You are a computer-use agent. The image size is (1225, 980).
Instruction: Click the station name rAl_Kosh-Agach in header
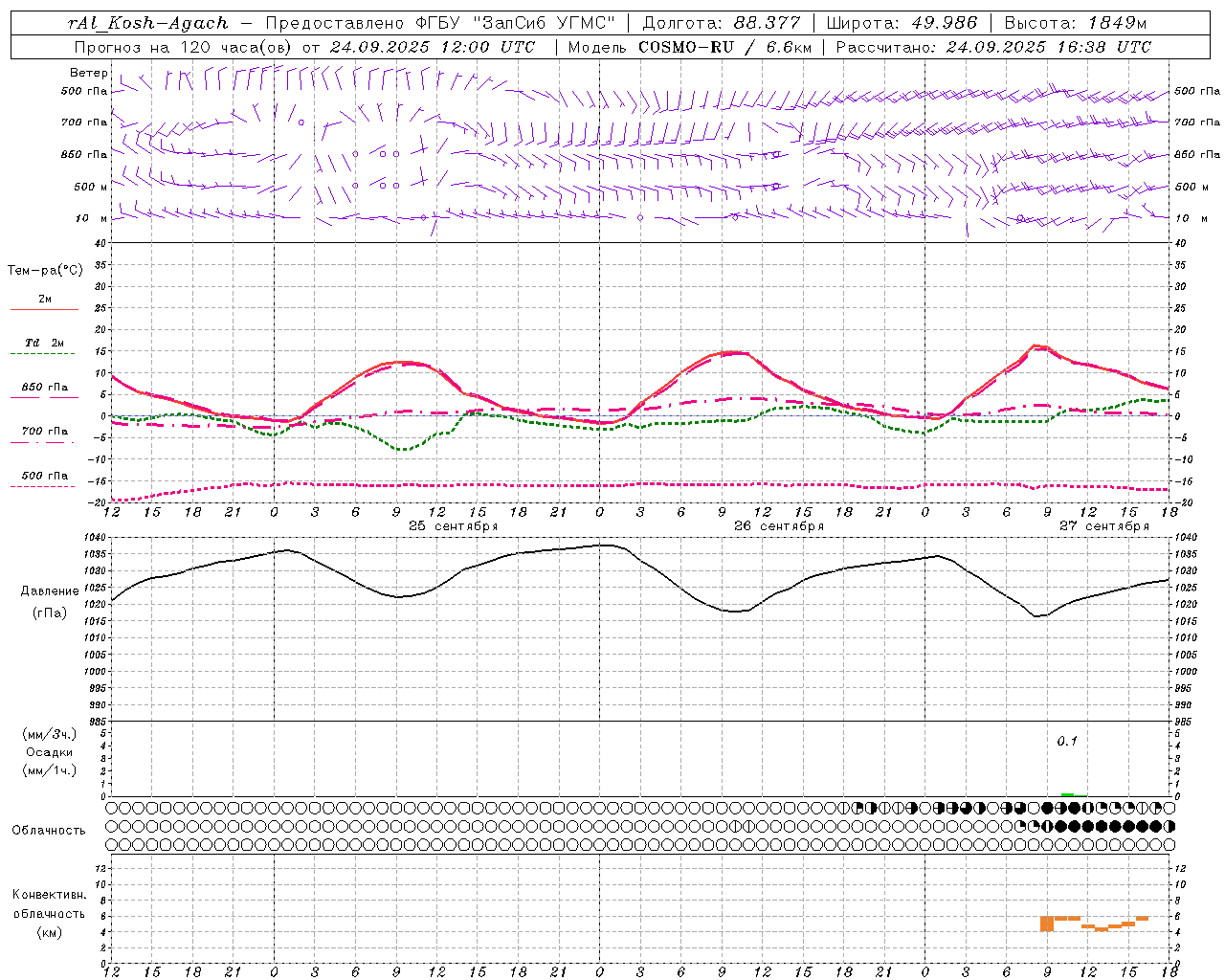coord(149,23)
